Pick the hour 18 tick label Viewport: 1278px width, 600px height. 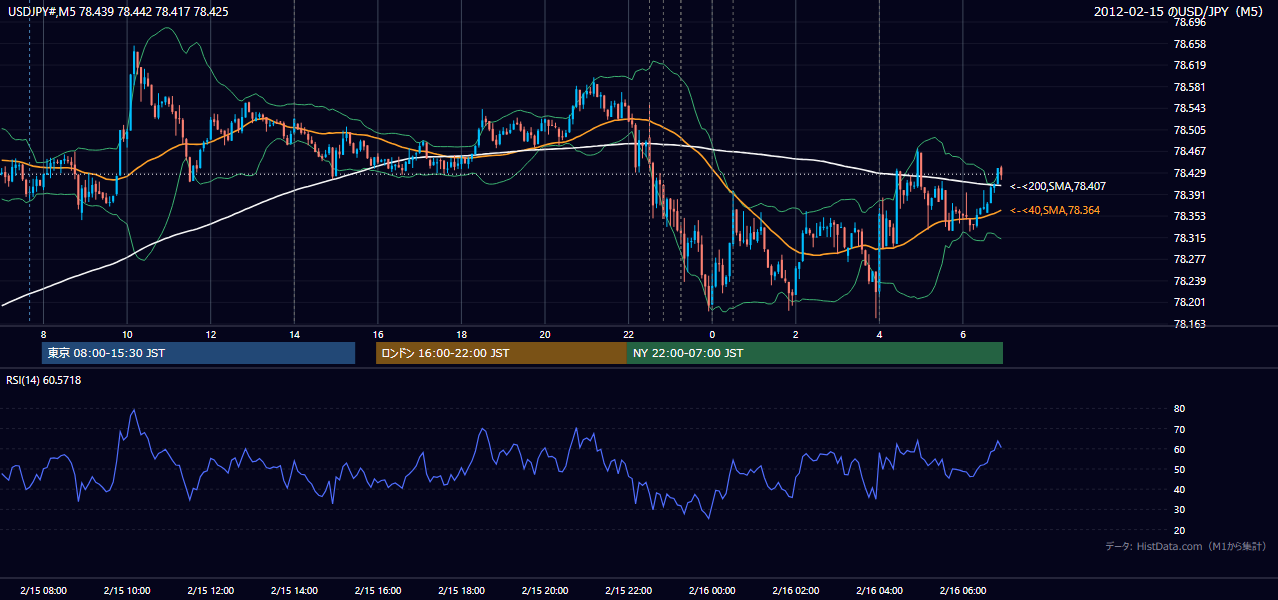click(x=461, y=334)
